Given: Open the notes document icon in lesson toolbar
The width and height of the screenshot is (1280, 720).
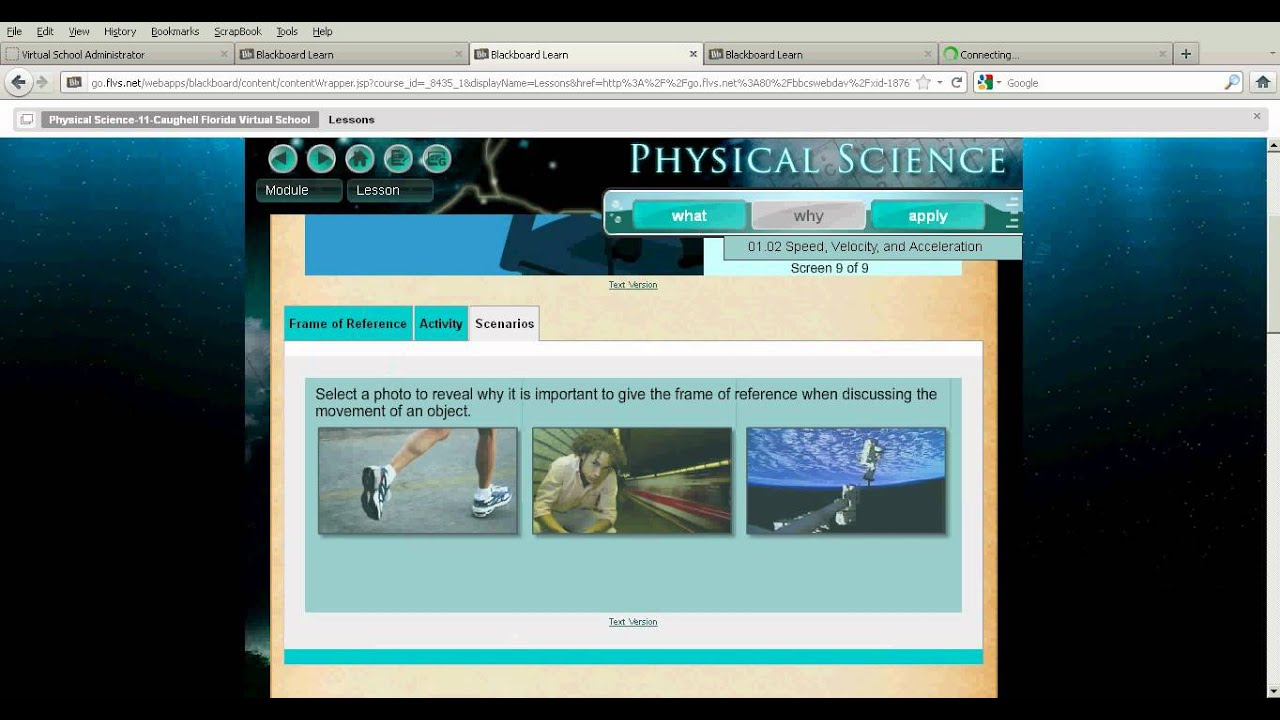Looking at the screenshot, I should [x=398, y=159].
